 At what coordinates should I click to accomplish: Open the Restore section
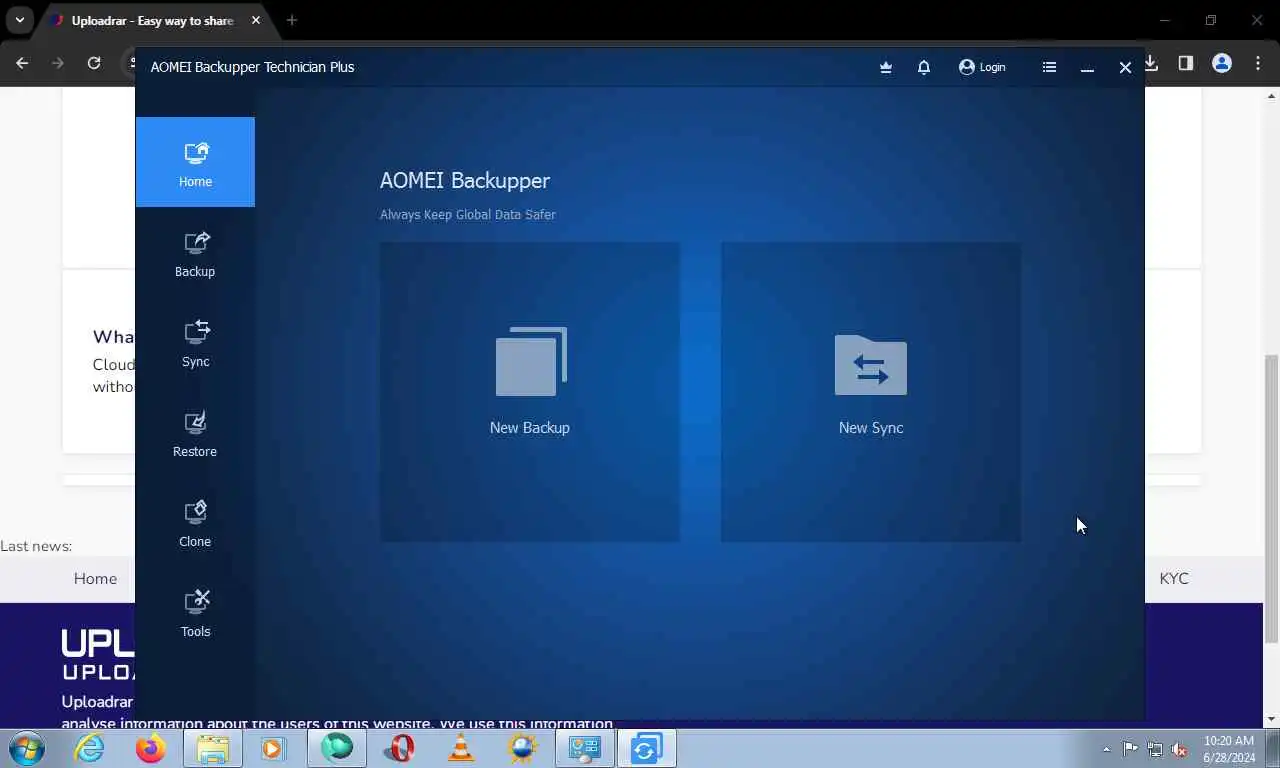tap(195, 434)
